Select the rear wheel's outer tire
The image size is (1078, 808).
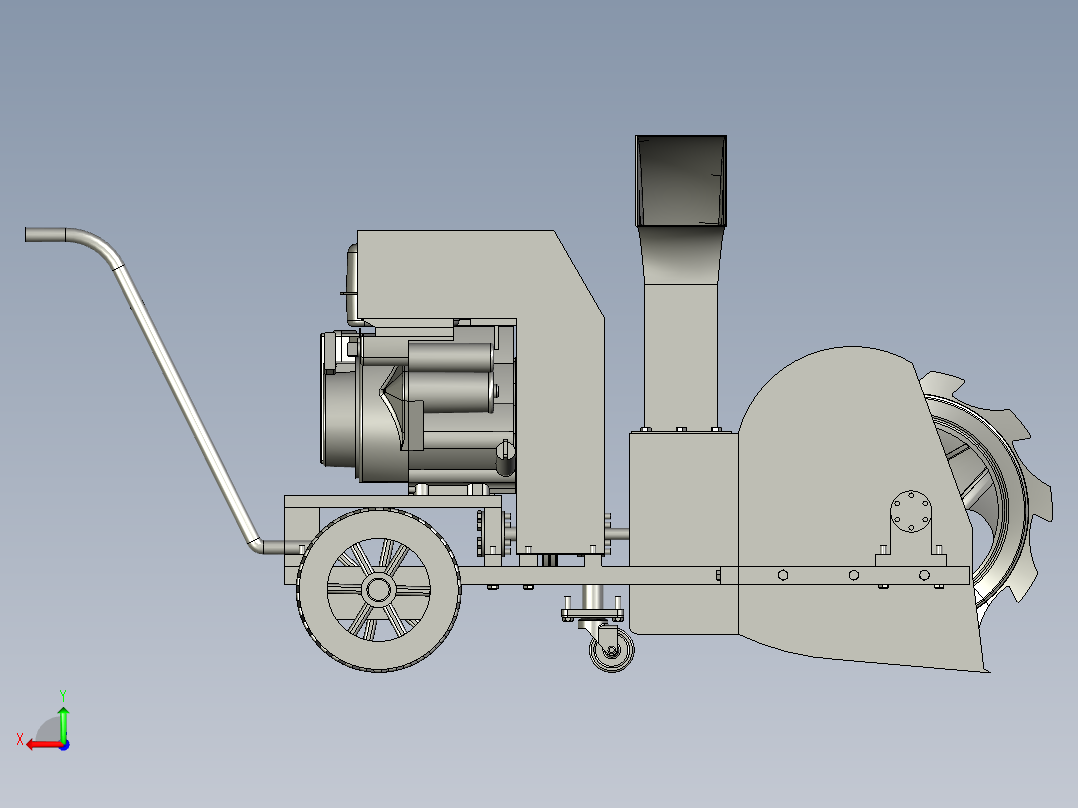(379, 590)
